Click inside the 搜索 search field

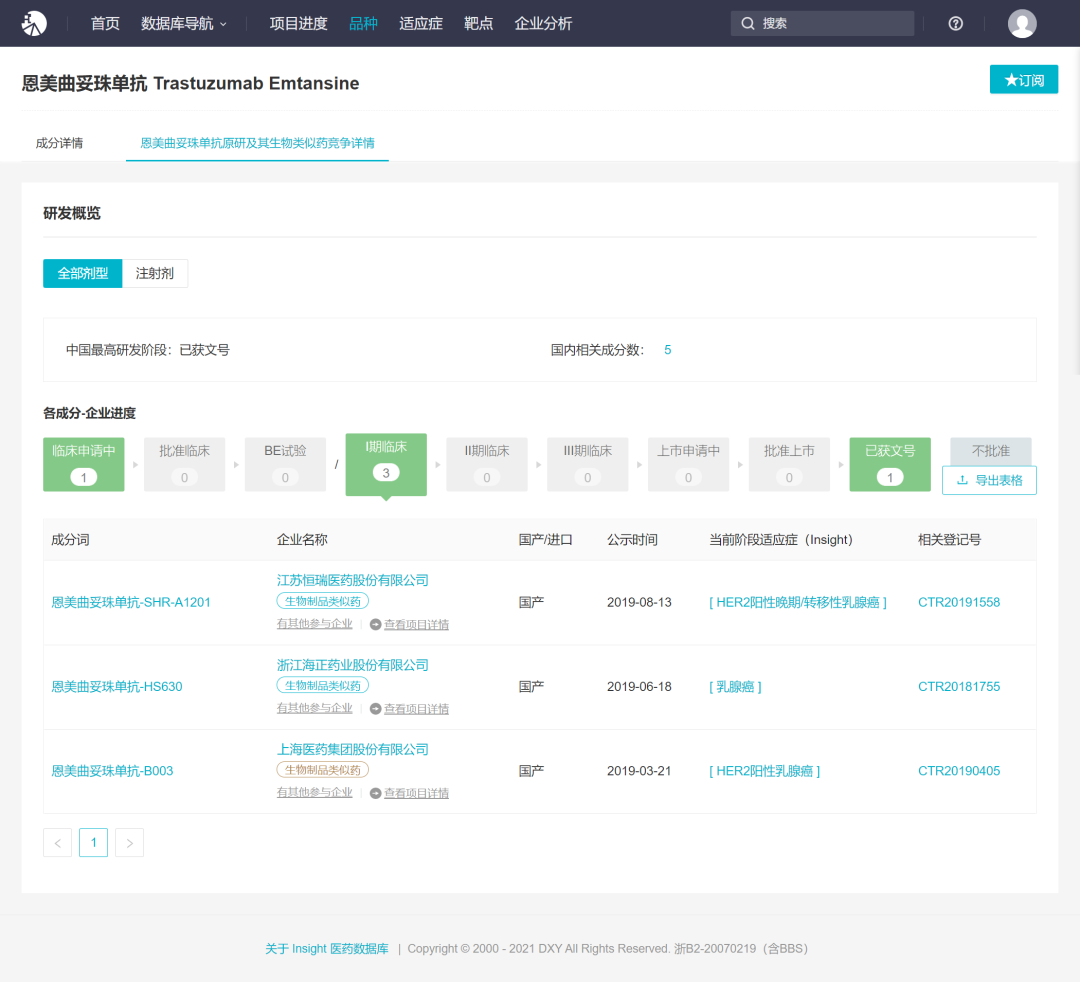tap(822, 23)
